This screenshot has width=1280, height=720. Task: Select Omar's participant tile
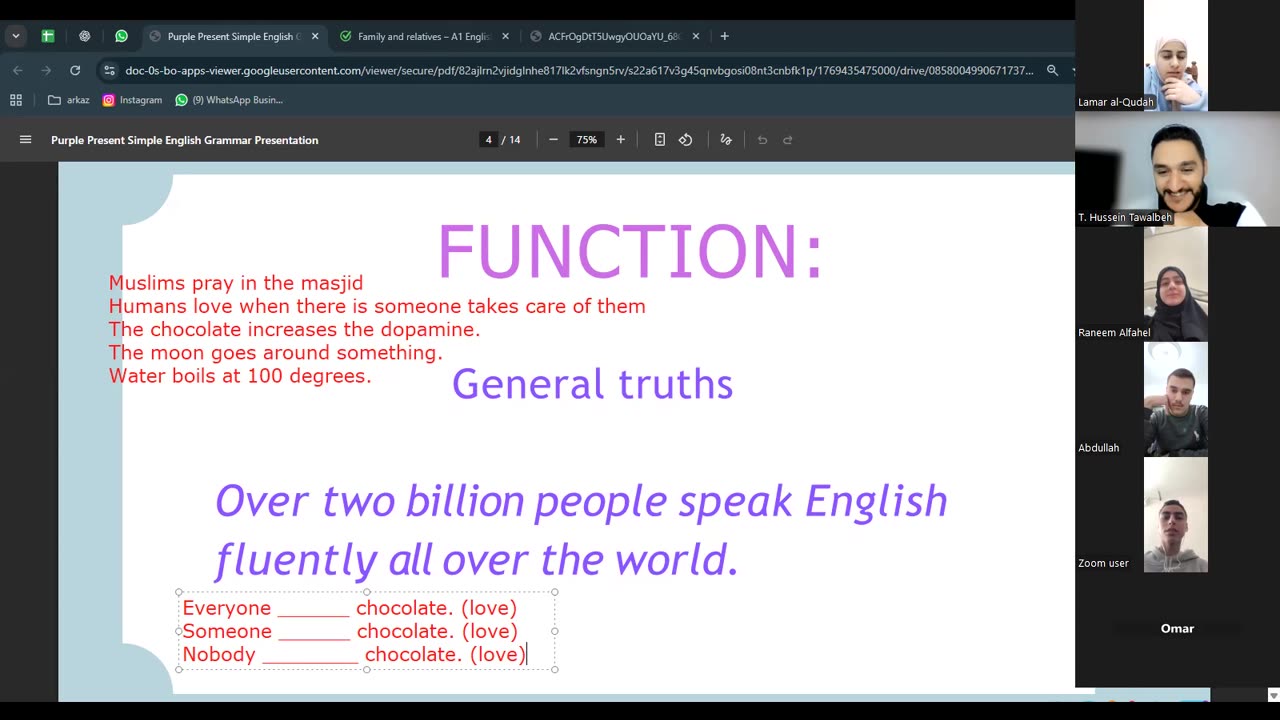click(1177, 629)
